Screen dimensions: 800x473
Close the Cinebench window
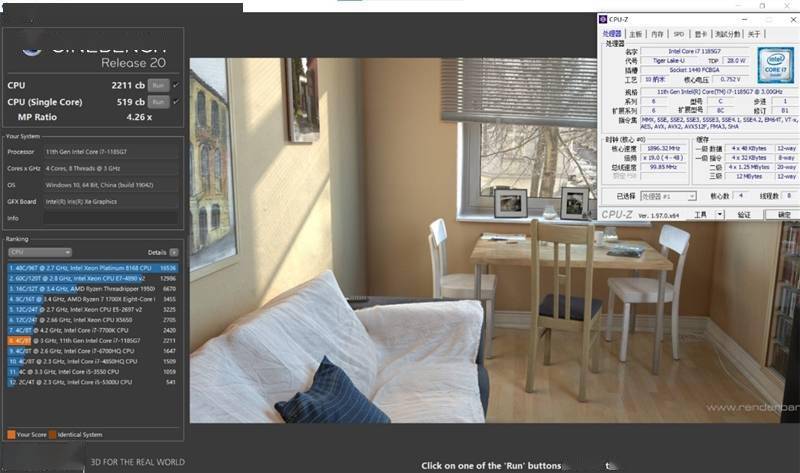pos(787,5)
